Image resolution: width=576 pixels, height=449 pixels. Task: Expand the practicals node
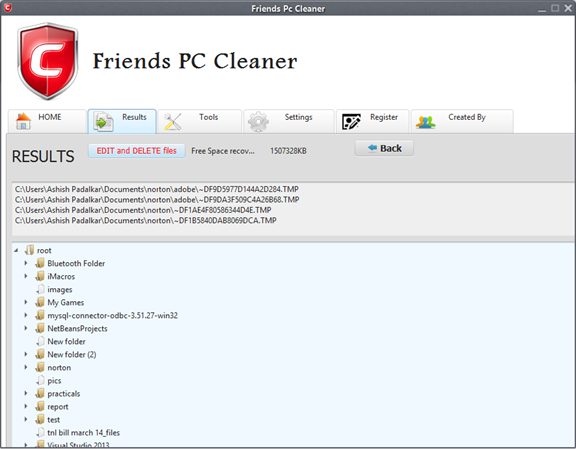pos(26,393)
